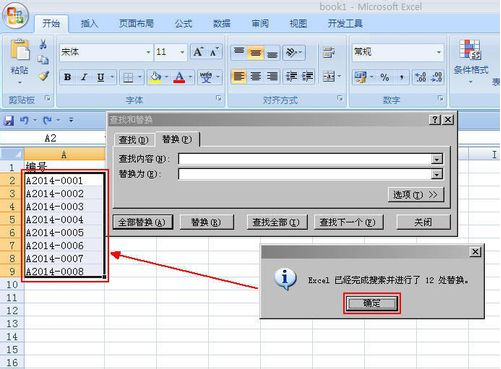Click the Increase Font Size icon
Viewport: 501px width, 369px height.
198,52
